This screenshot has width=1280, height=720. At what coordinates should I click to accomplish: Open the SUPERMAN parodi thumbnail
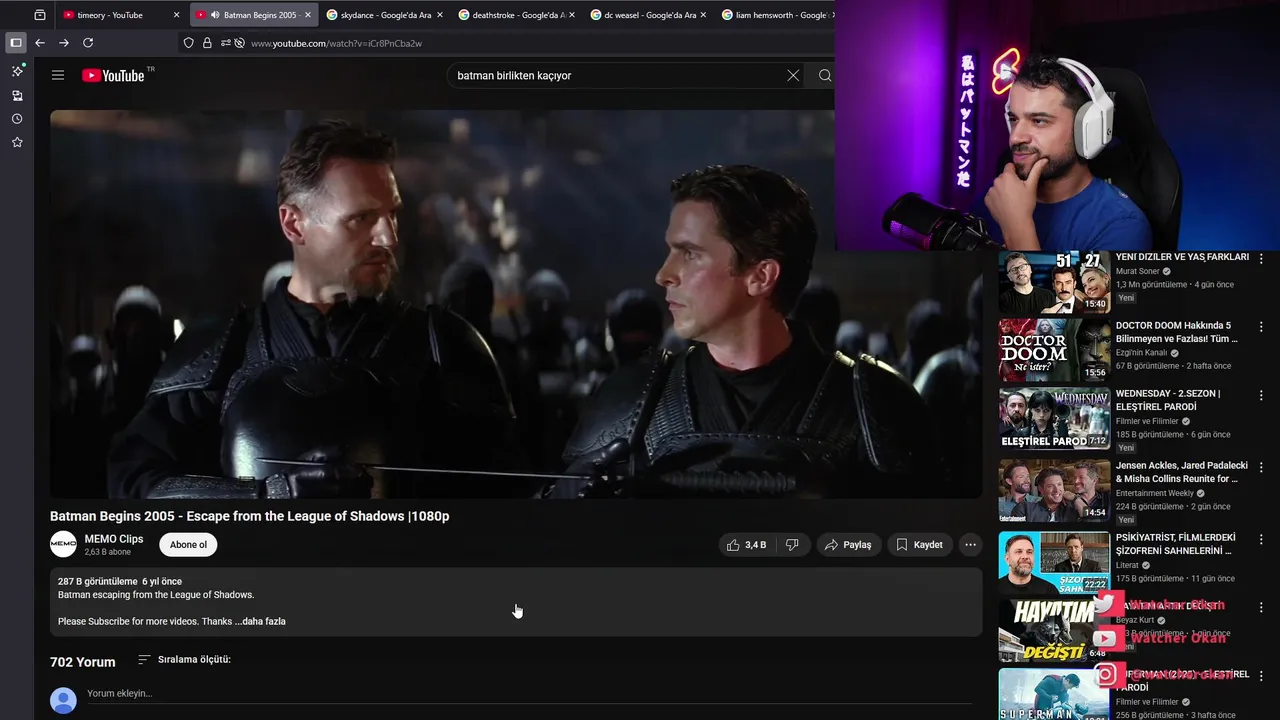[1054, 694]
